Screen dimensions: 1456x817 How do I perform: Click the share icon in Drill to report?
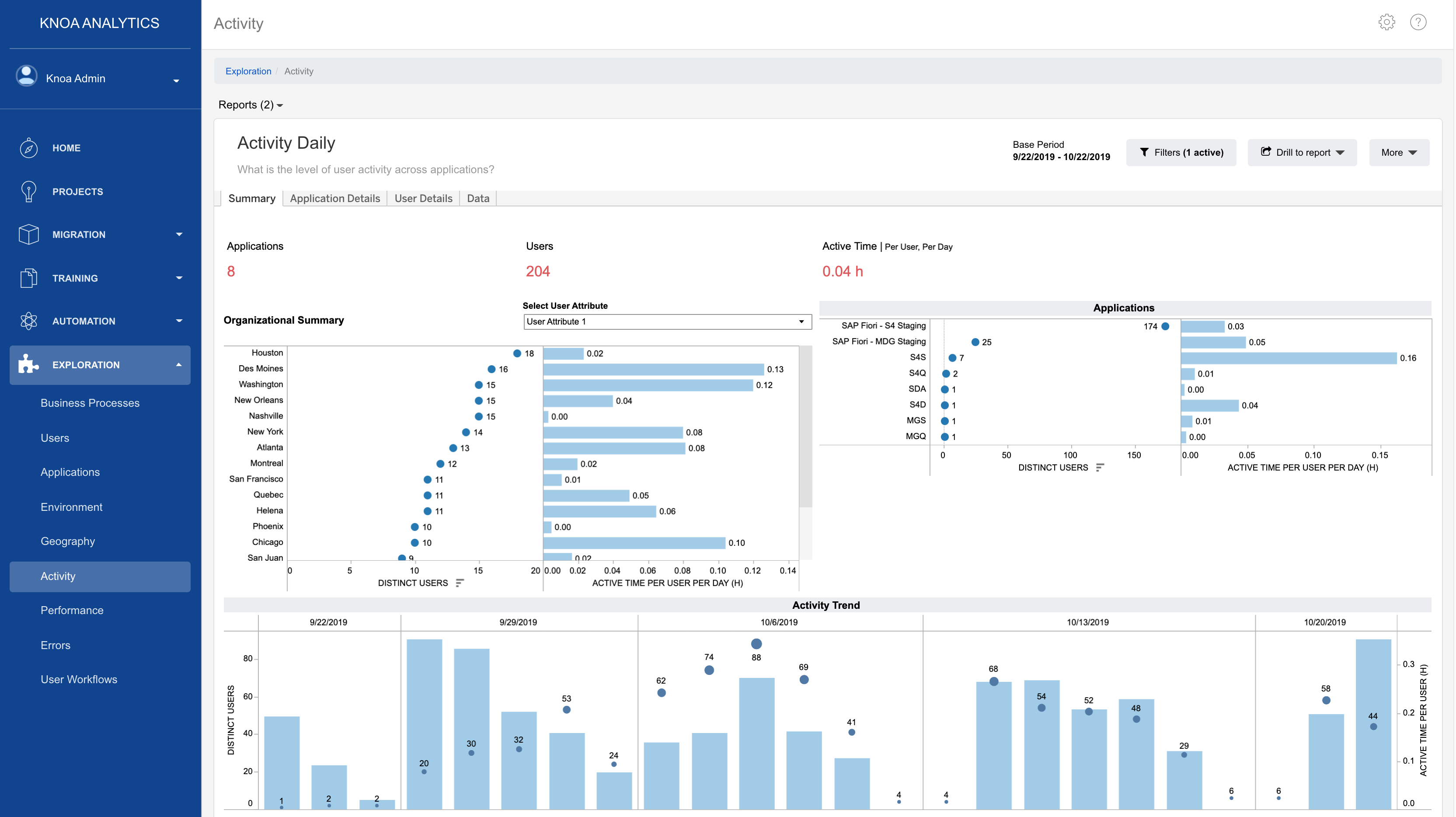(x=1266, y=151)
